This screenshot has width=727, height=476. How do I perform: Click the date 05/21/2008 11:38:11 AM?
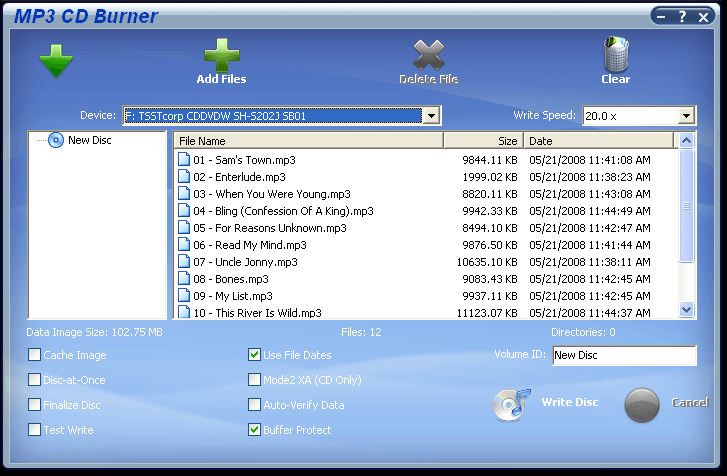pos(590,262)
